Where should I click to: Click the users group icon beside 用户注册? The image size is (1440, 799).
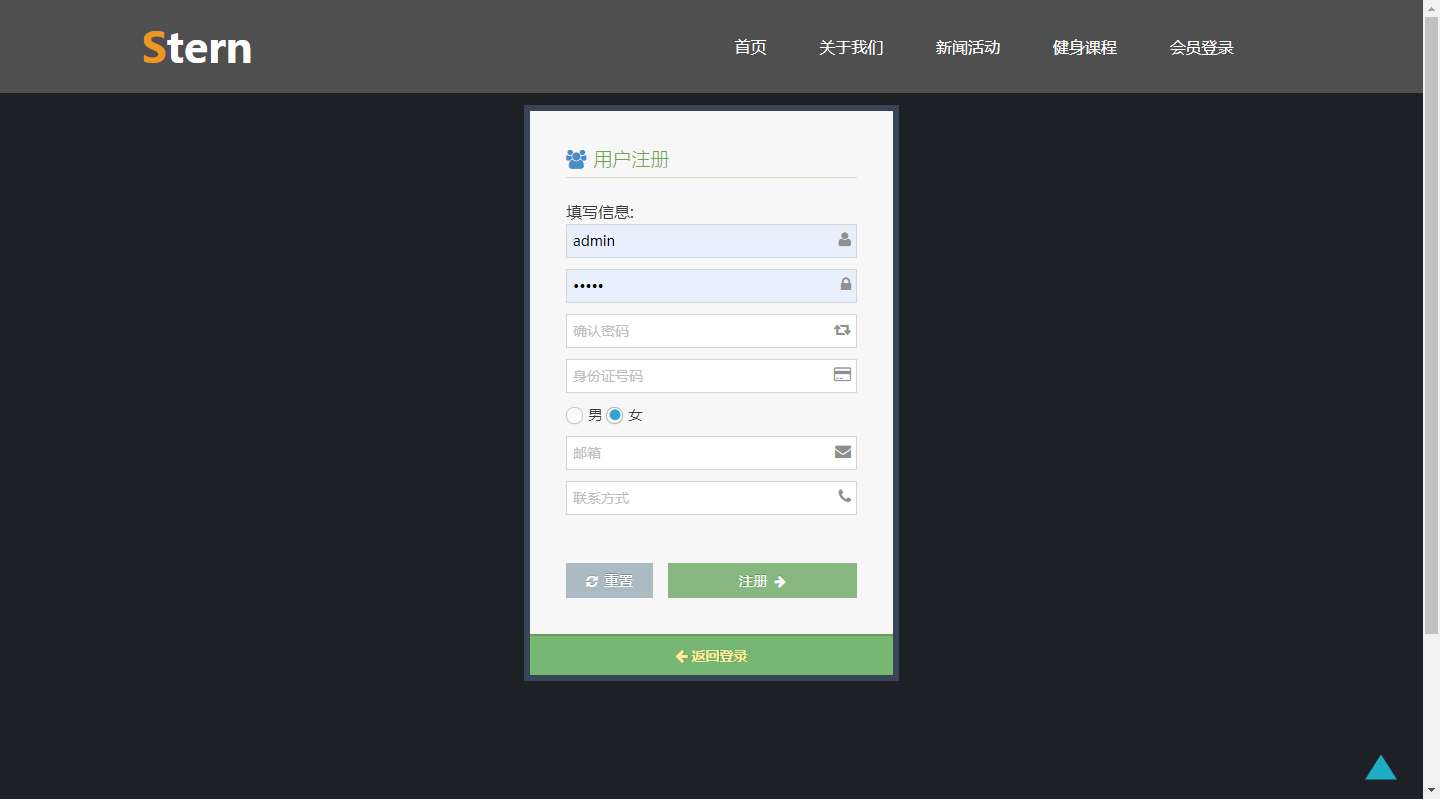[576, 159]
